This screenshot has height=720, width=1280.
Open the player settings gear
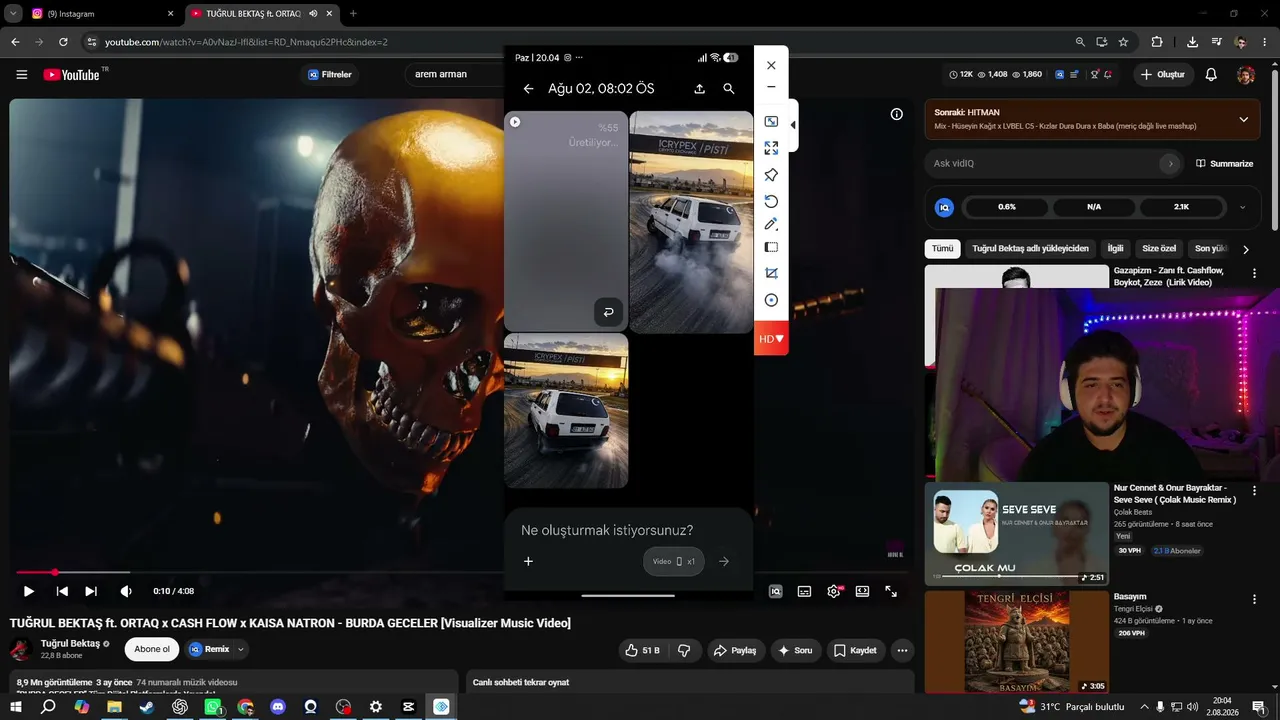(834, 591)
